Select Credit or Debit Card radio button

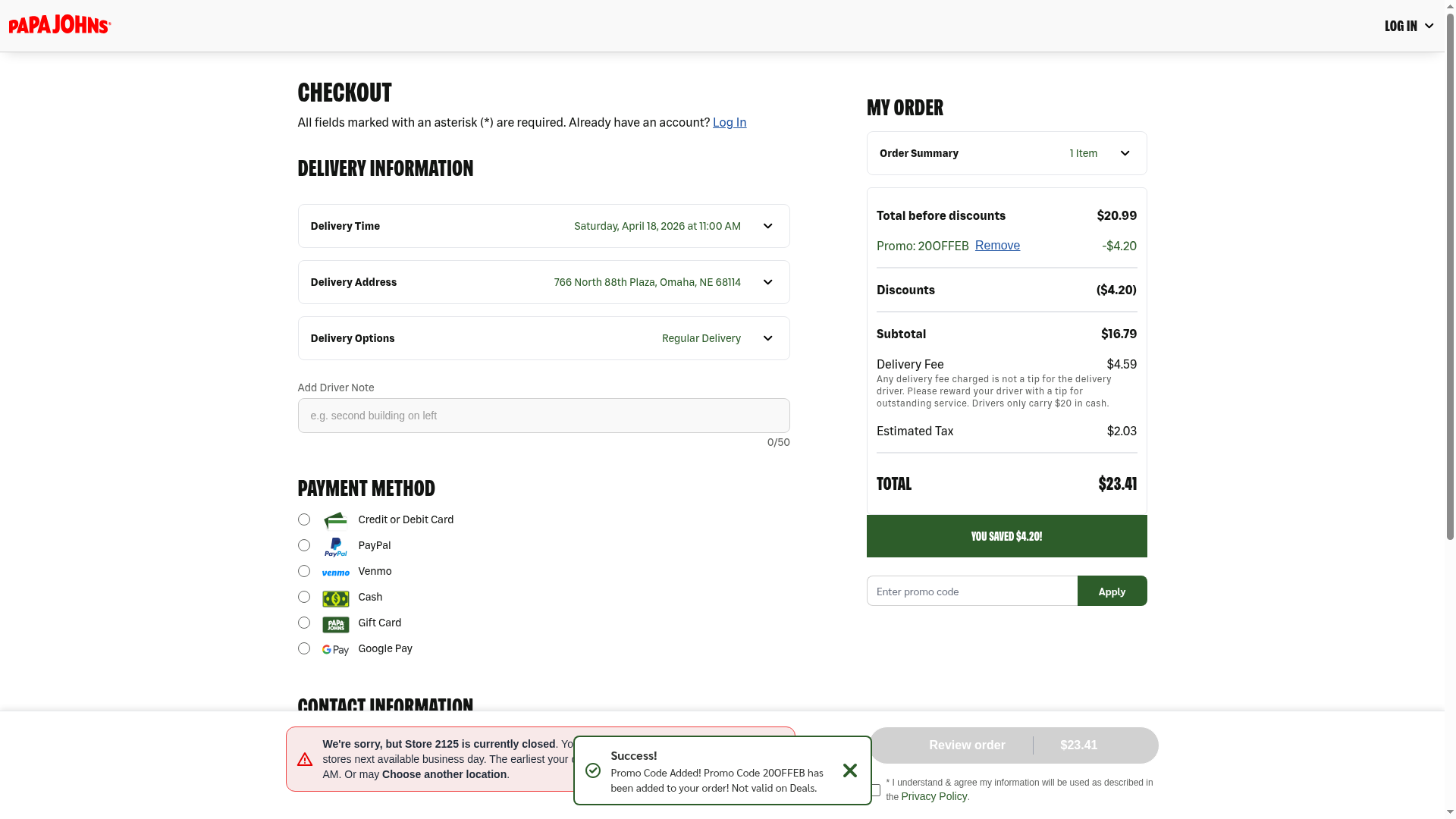pyautogui.click(x=304, y=519)
